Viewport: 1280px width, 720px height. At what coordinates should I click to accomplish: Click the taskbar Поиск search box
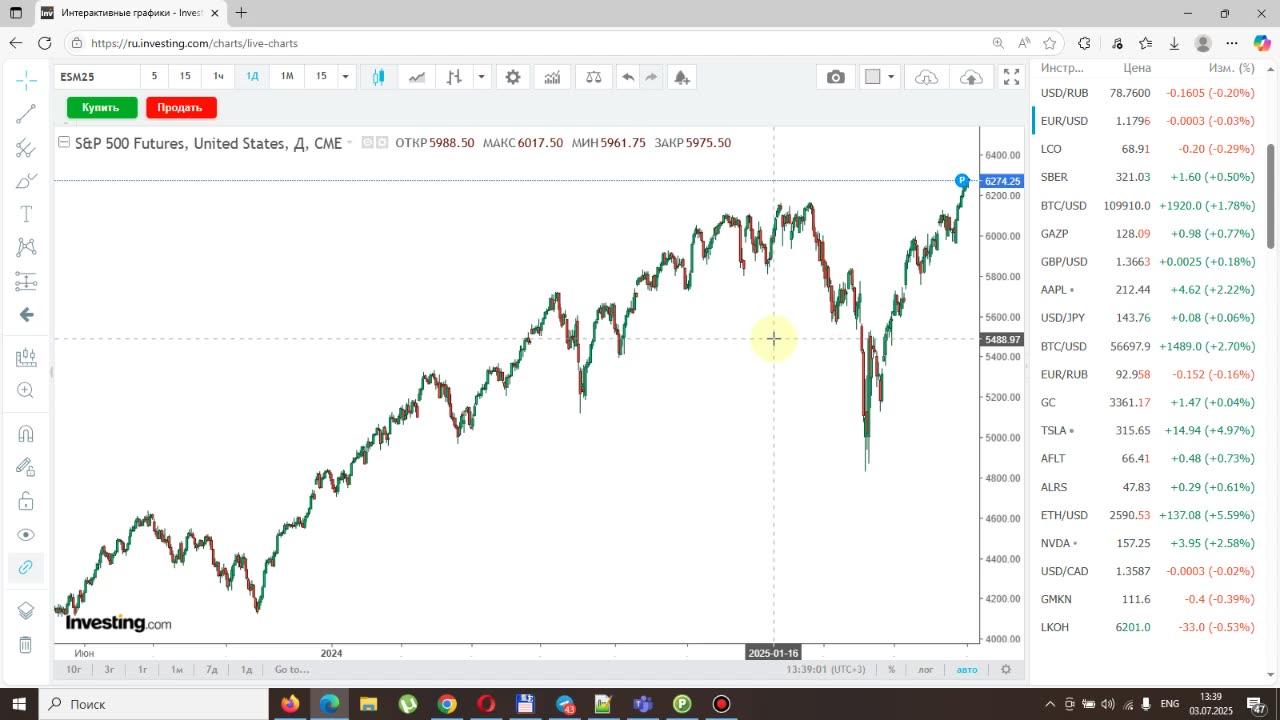[x=155, y=704]
